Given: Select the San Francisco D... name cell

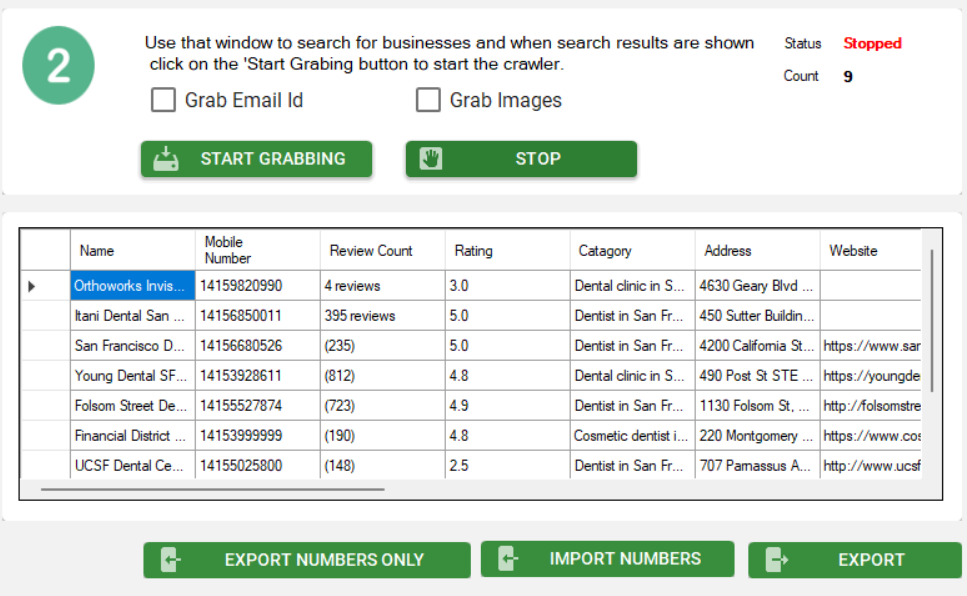Looking at the screenshot, I should (133, 346).
